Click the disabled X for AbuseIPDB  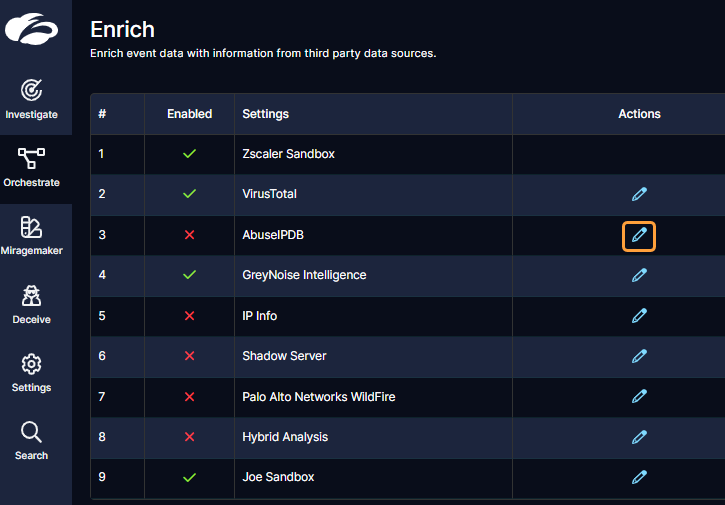189,235
